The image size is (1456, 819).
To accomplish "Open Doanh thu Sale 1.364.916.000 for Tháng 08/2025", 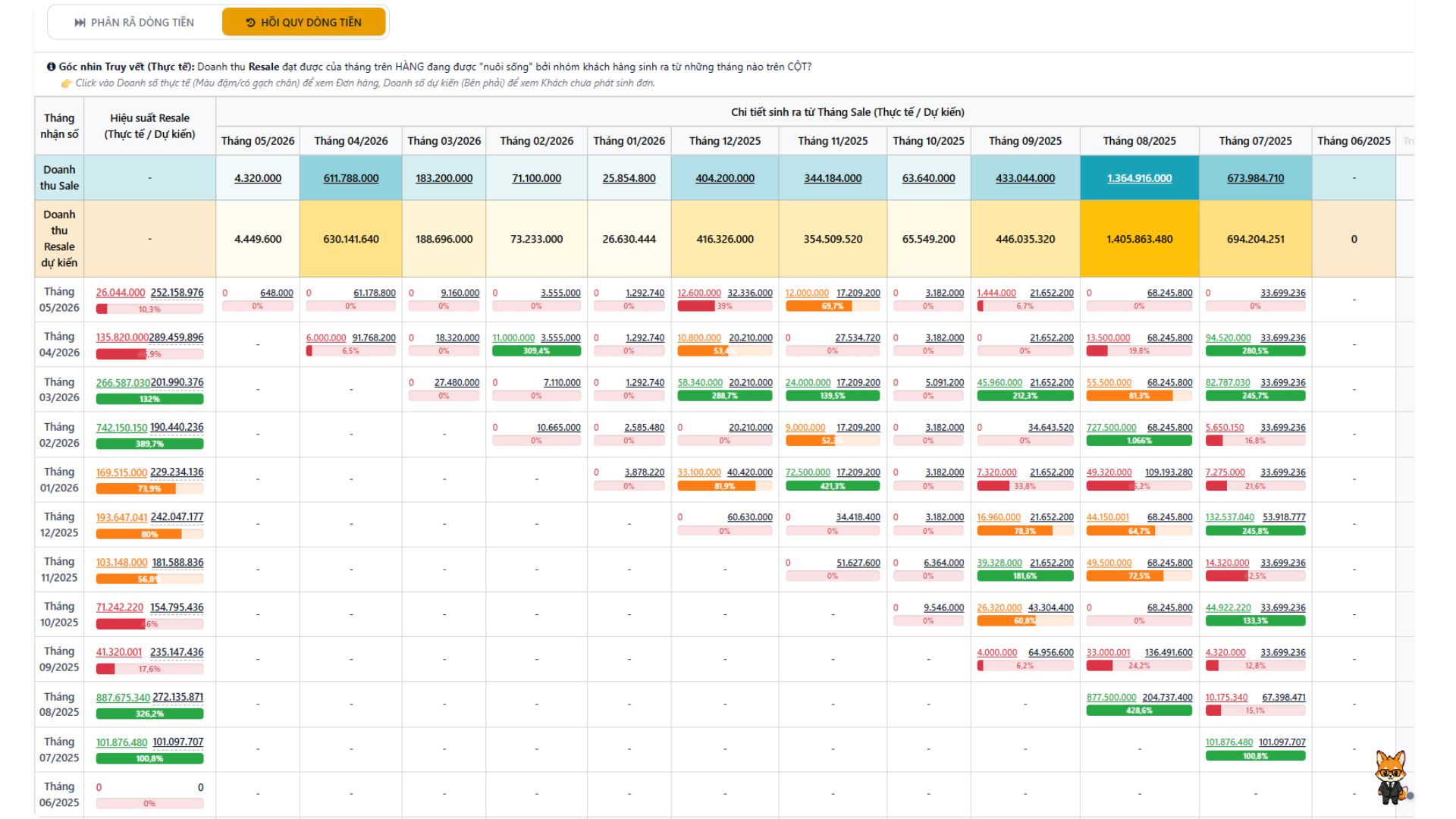I will point(1139,178).
